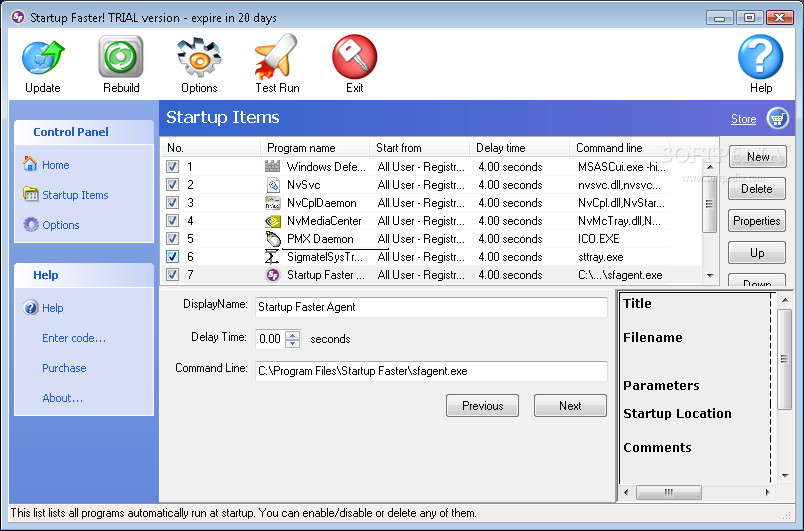The image size is (804, 531).
Task: Decrease Delay Time with down arrow
Action: point(293,343)
